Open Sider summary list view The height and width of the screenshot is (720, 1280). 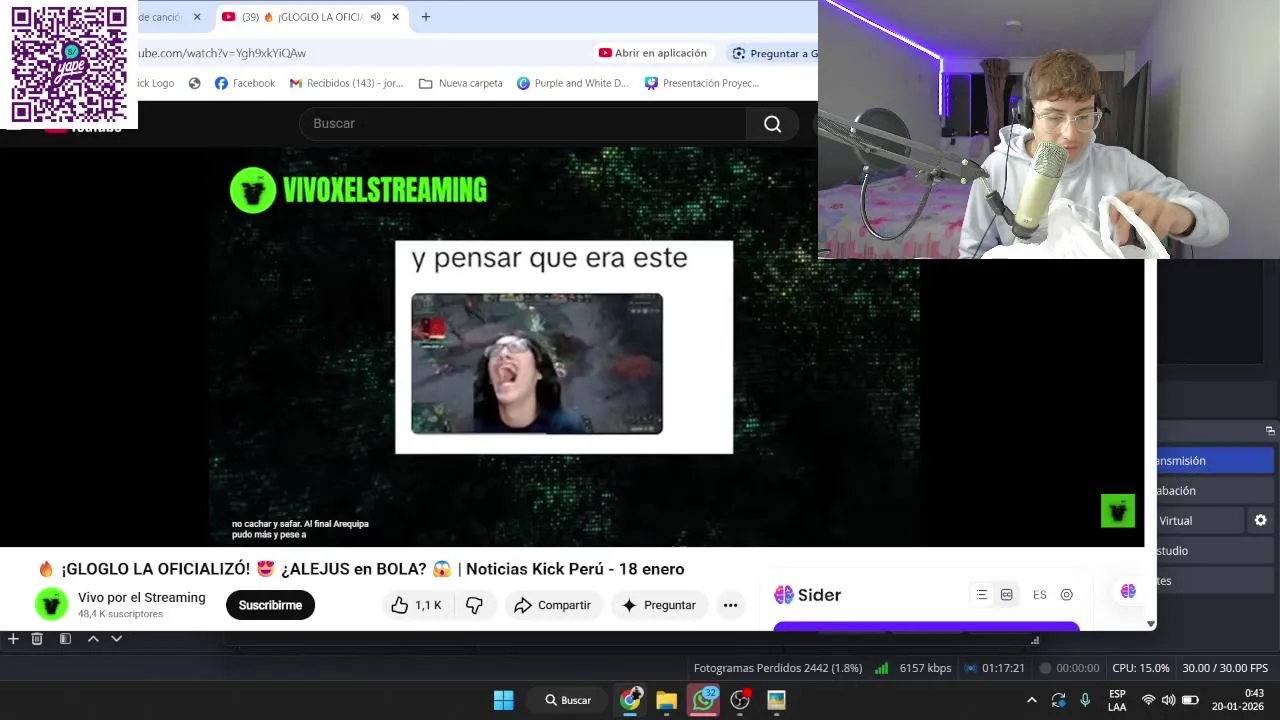[982, 595]
